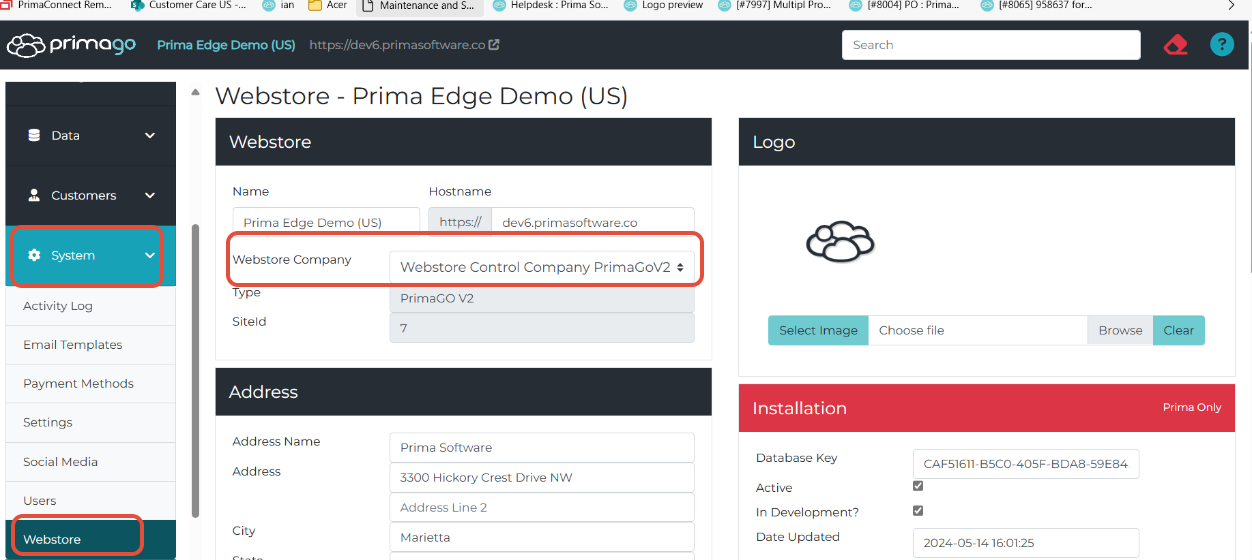Screen dimensions: 1252x560
Task: Click the Customers person icon in sidebar
Action: 34,195
